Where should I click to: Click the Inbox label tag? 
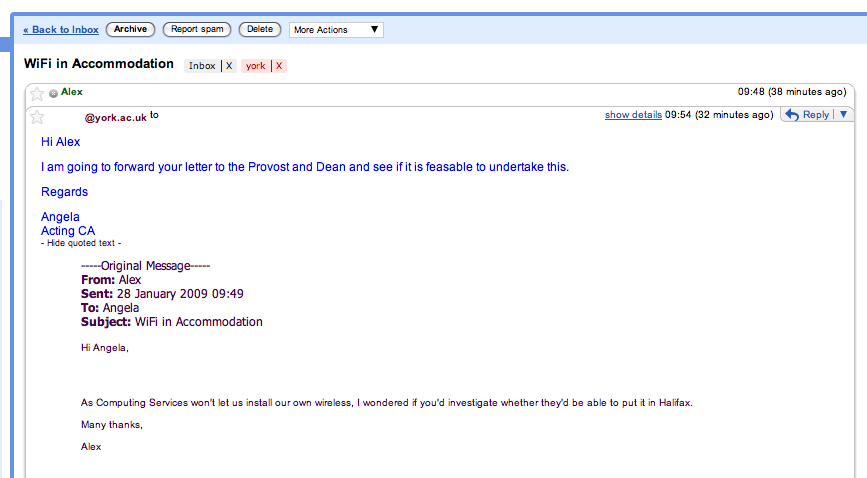202,66
